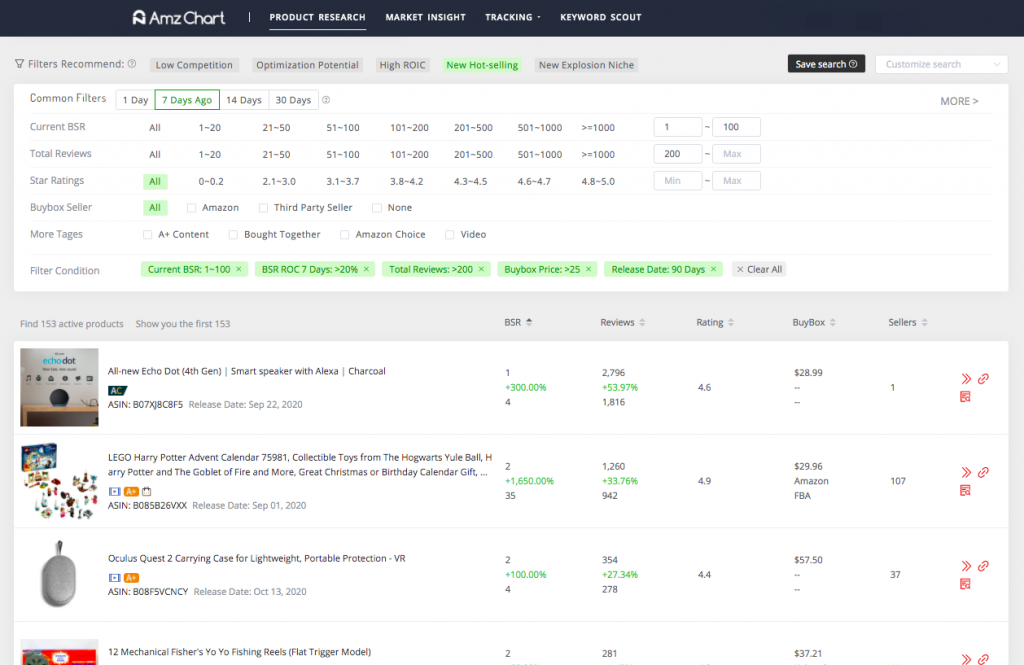The height and width of the screenshot is (665, 1024).
Task: Tick the Third Party Seller checkbox
Action: pyautogui.click(x=263, y=208)
